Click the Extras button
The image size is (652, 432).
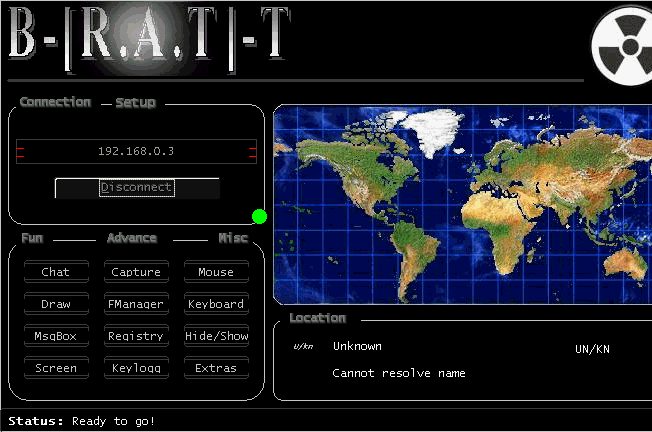(216, 368)
